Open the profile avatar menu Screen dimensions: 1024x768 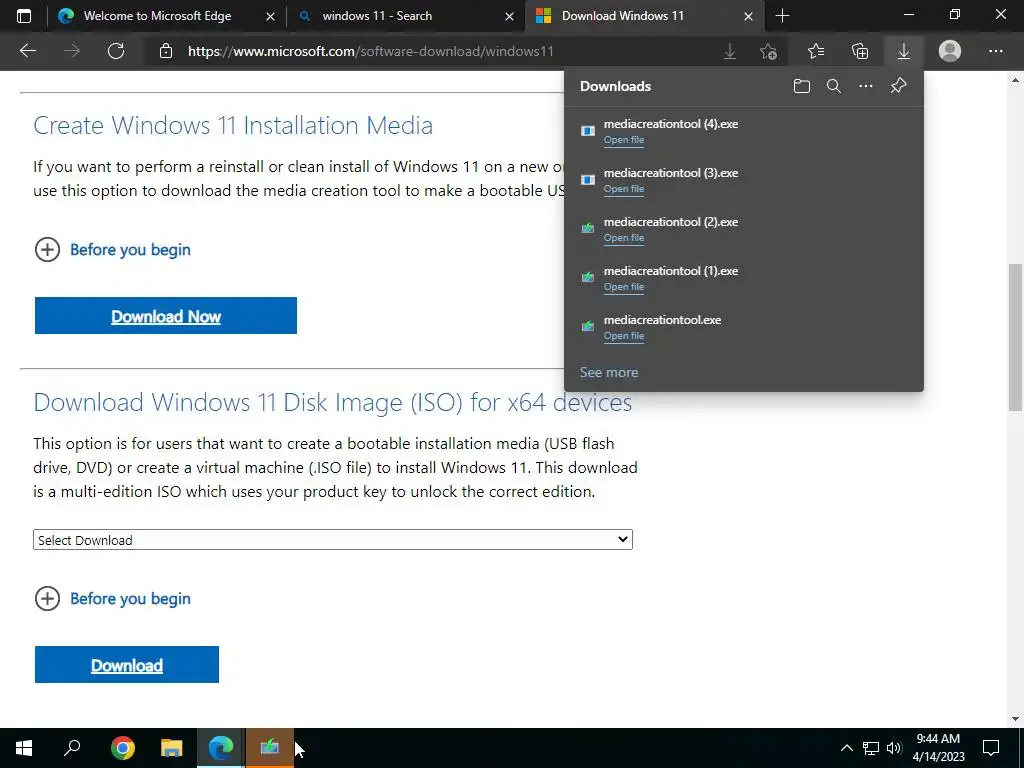[950, 51]
